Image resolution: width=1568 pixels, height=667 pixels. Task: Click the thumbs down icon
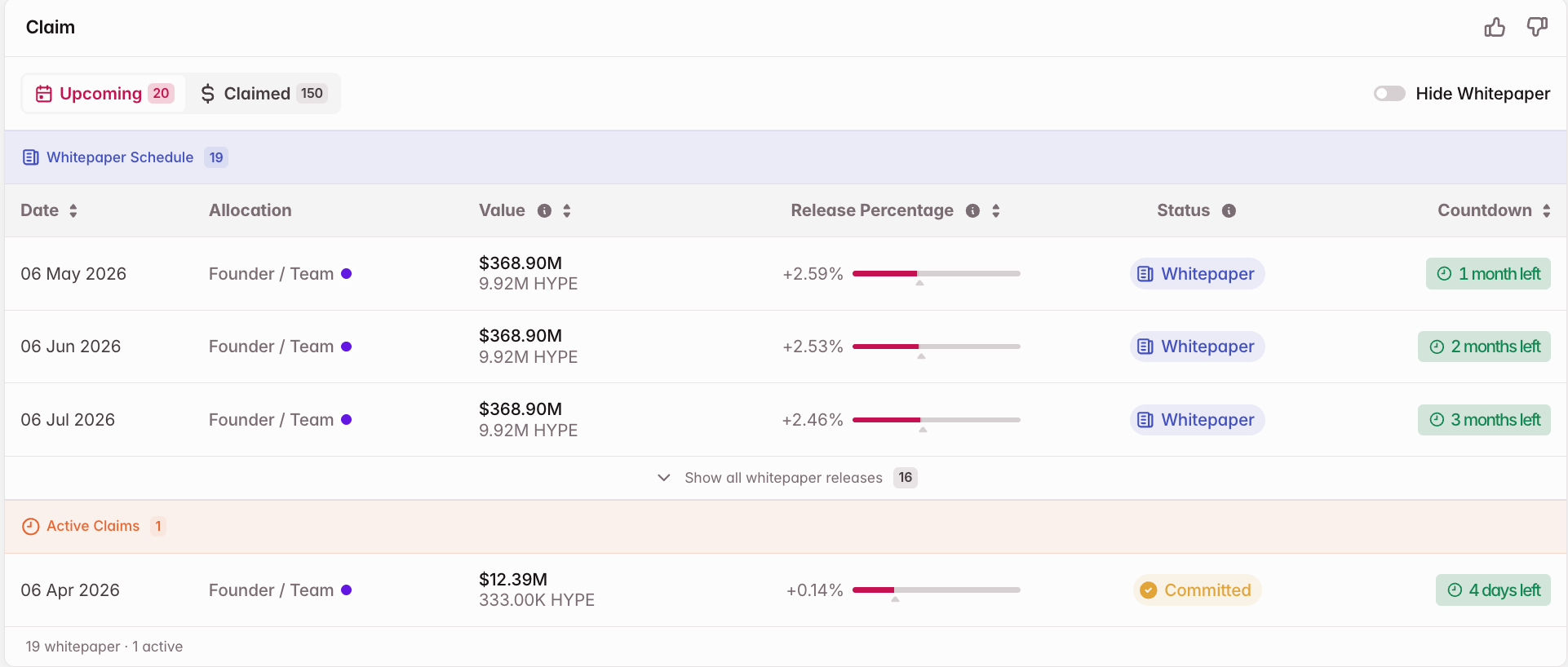pyautogui.click(x=1537, y=28)
